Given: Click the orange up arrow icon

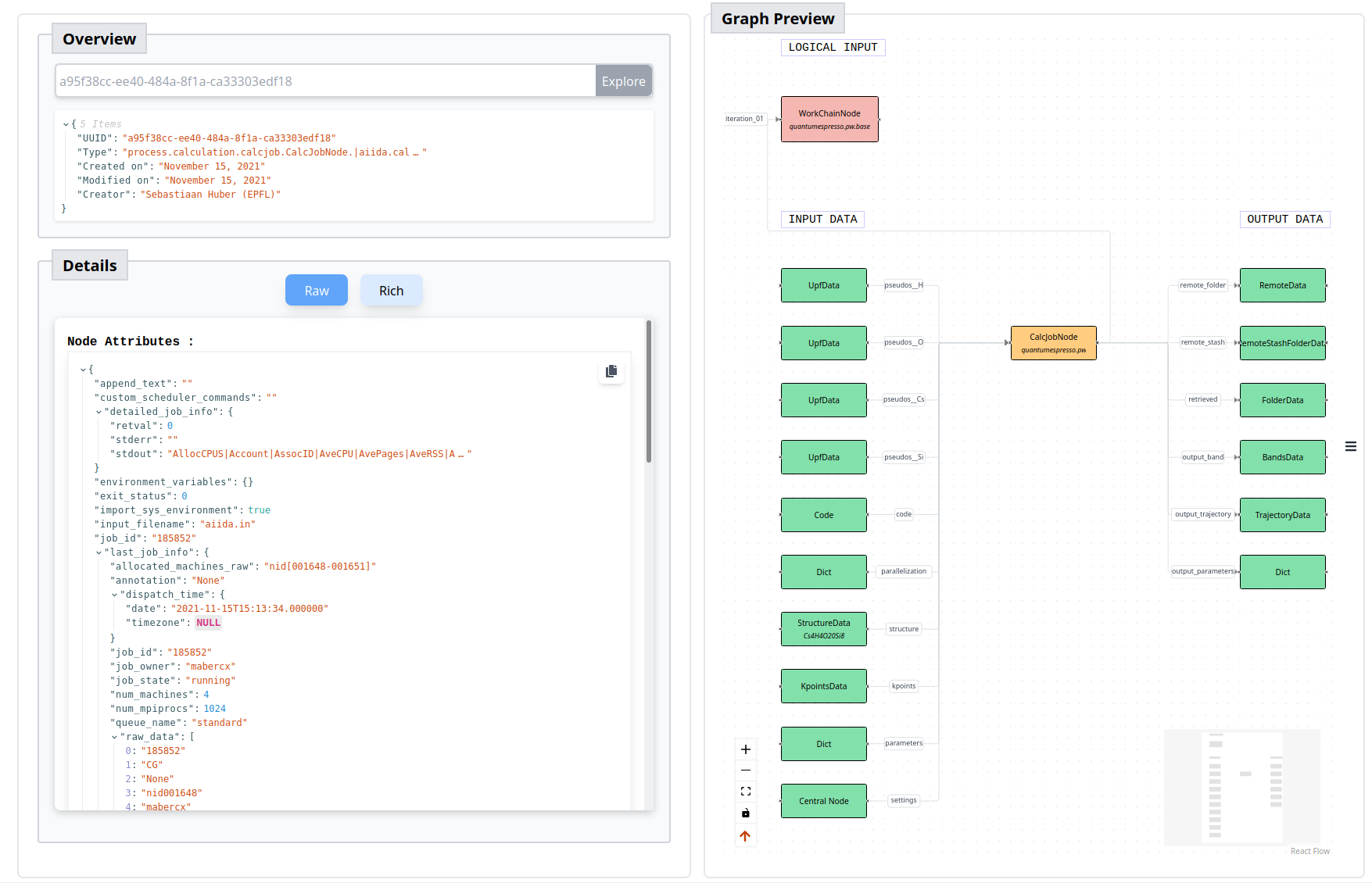Looking at the screenshot, I should [745, 836].
